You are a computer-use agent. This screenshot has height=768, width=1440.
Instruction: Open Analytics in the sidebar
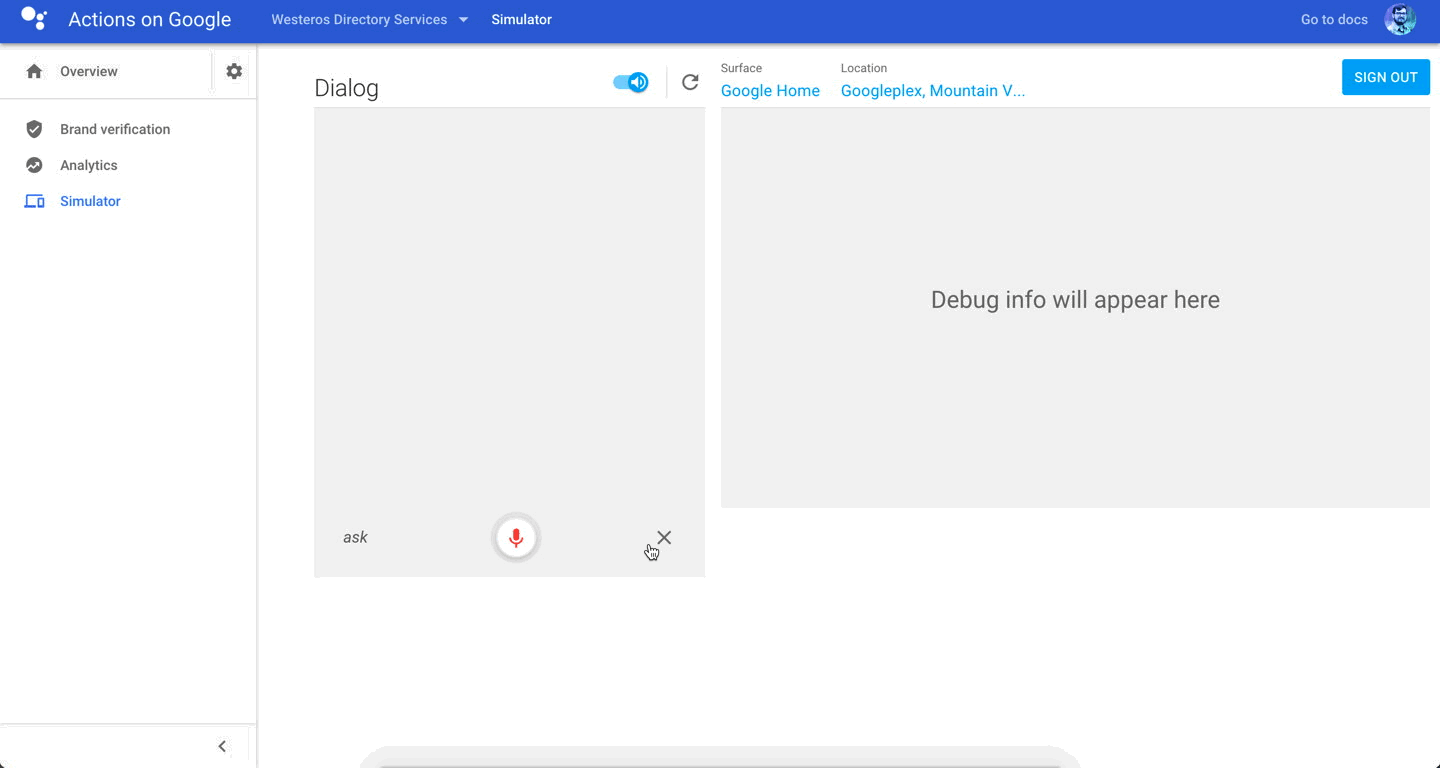(89, 165)
